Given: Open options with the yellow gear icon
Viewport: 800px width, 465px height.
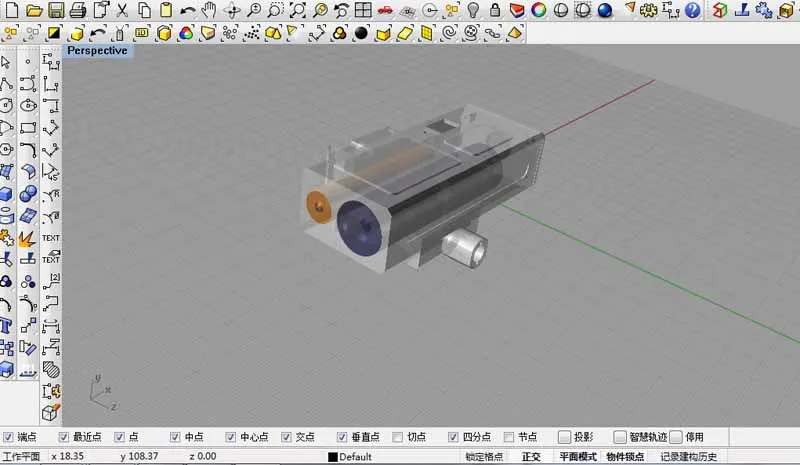Looking at the screenshot, I should 648,10.
